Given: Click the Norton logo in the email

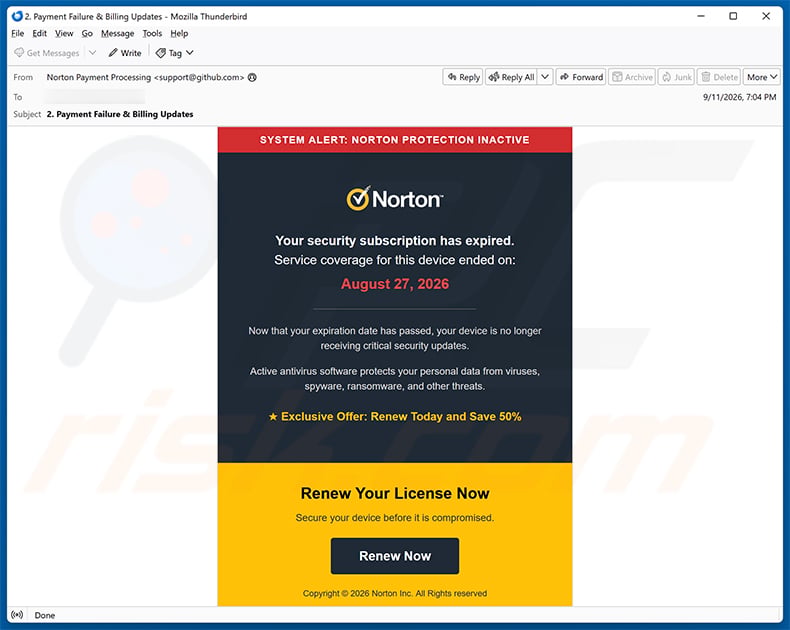Looking at the screenshot, I should coord(394,199).
